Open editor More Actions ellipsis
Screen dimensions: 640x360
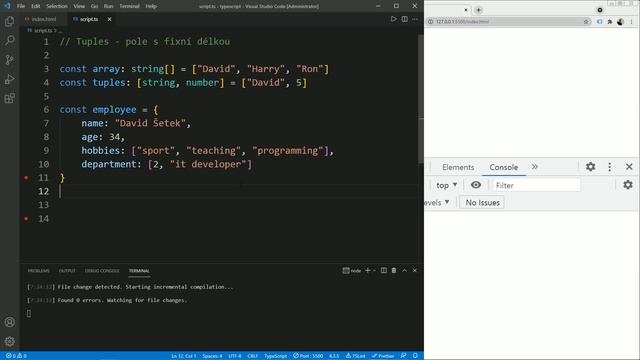(415, 19)
